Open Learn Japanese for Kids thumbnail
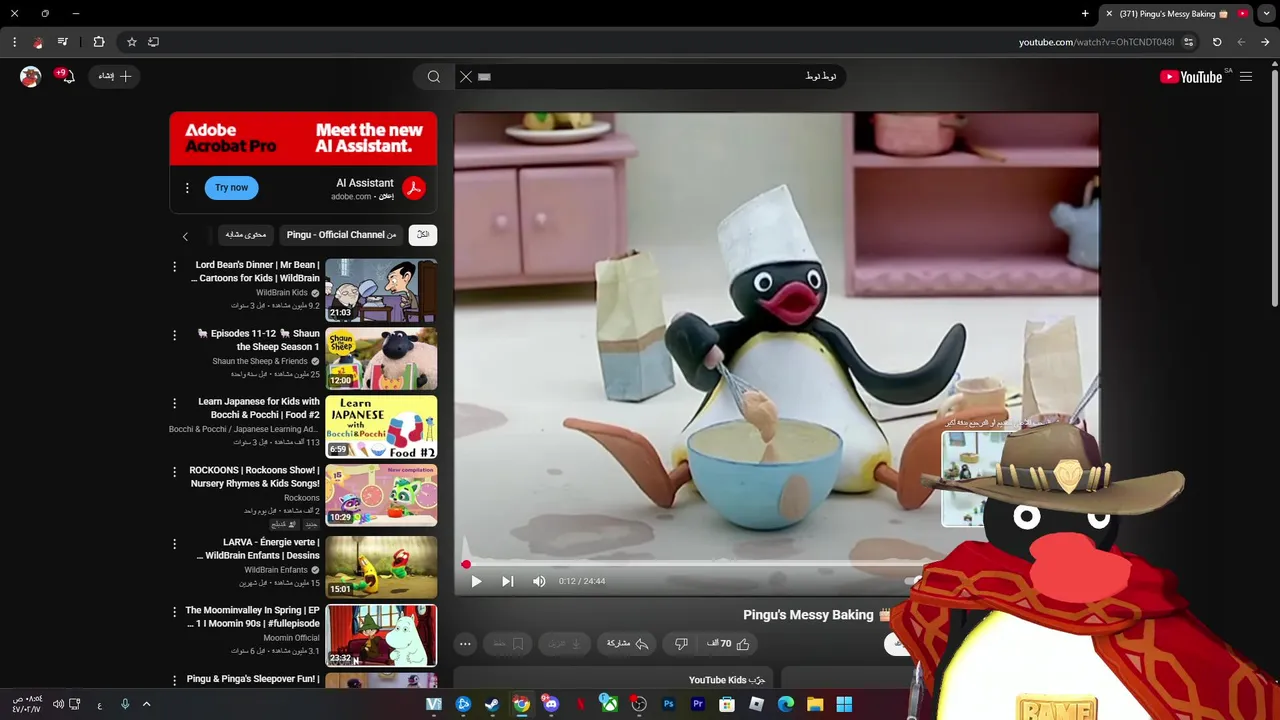 pyautogui.click(x=381, y=426)
